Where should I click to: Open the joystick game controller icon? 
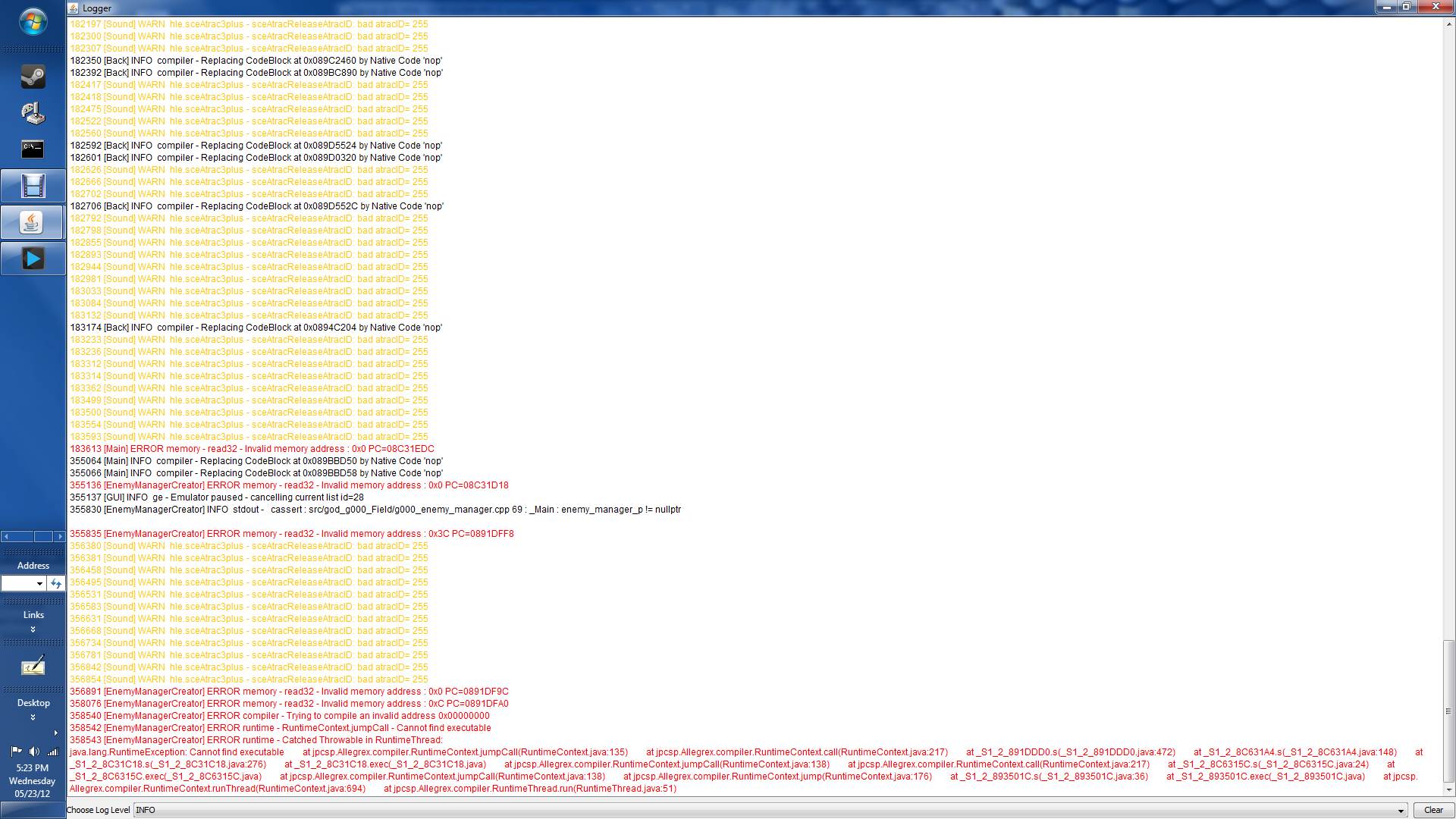pyautogui.click(x=33, y=113)
